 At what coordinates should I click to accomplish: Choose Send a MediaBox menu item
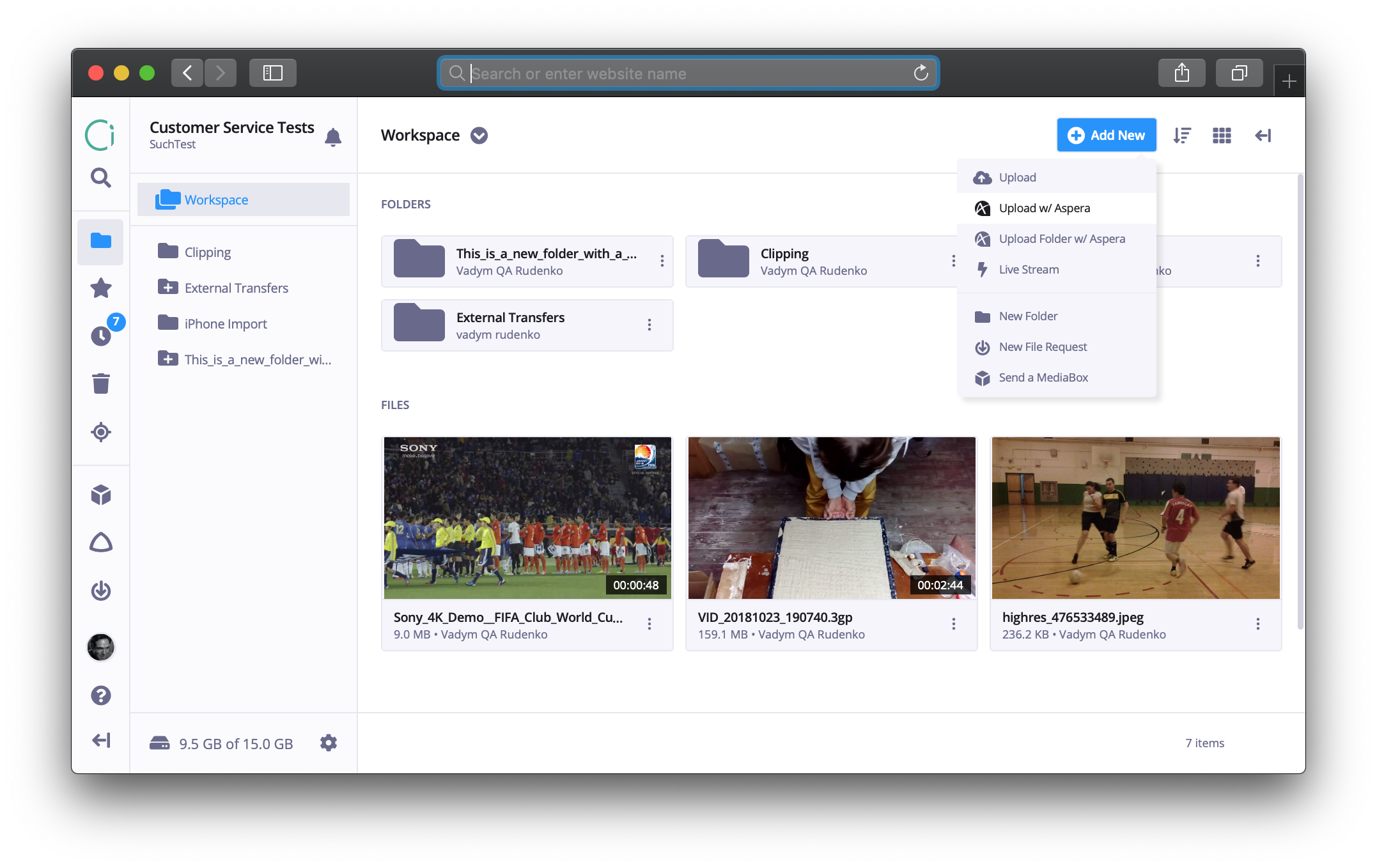tap(1057, 378)
